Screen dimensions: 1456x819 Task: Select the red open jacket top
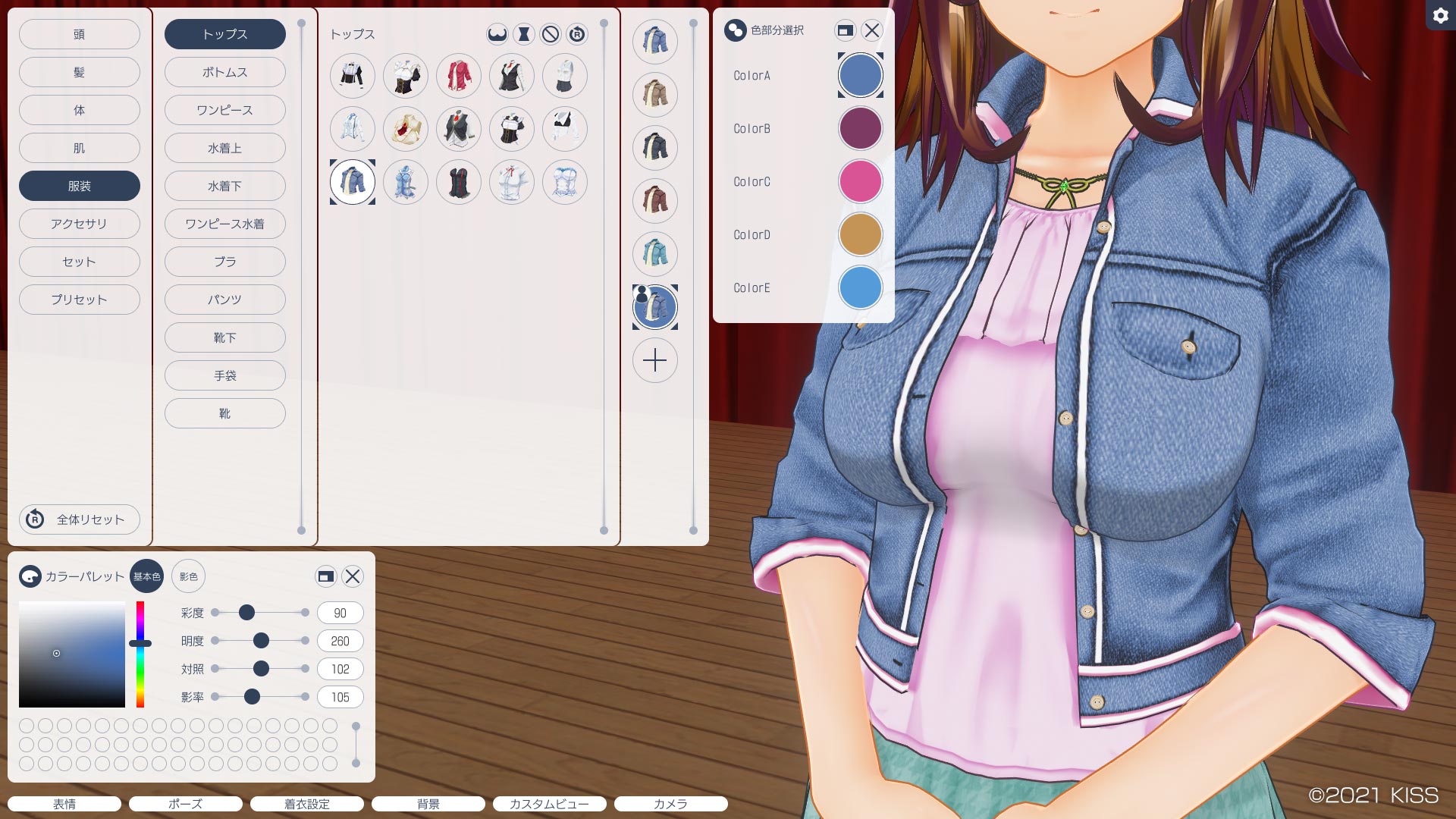(459, 76)
